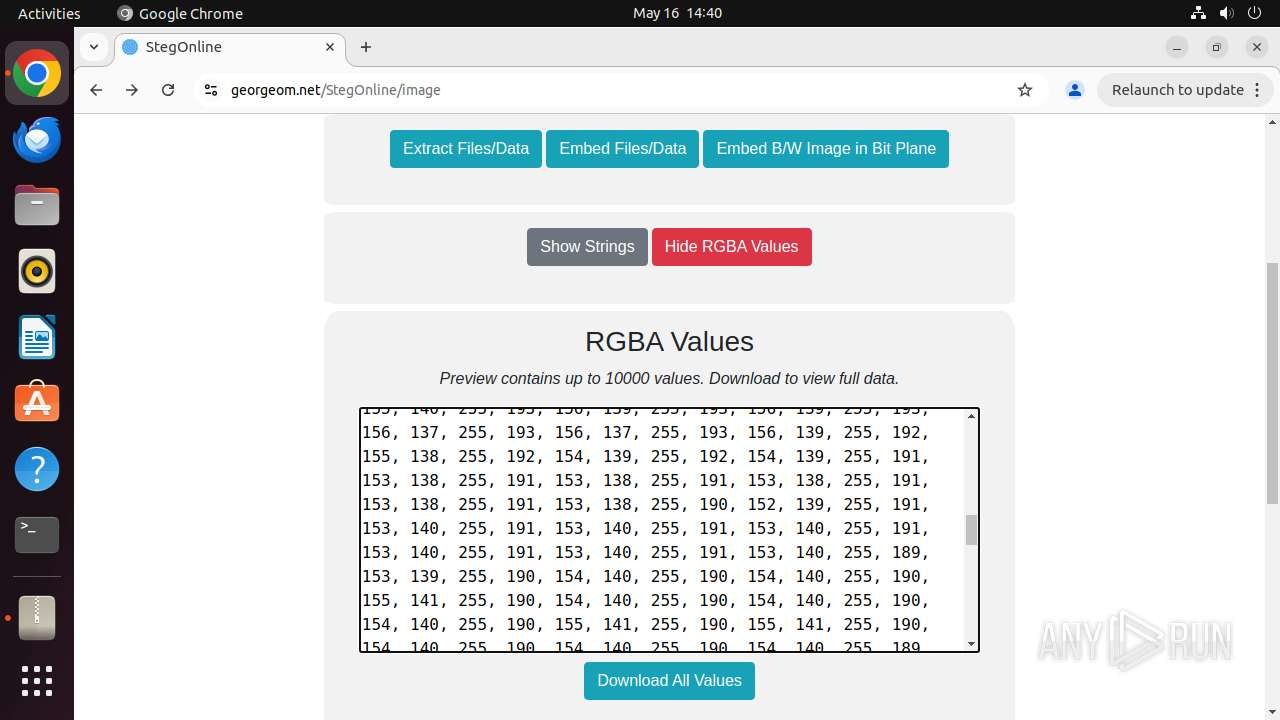Click the RGBA box scroll-up arrow
Screen dimensions: 1280x720
[971, 416]
